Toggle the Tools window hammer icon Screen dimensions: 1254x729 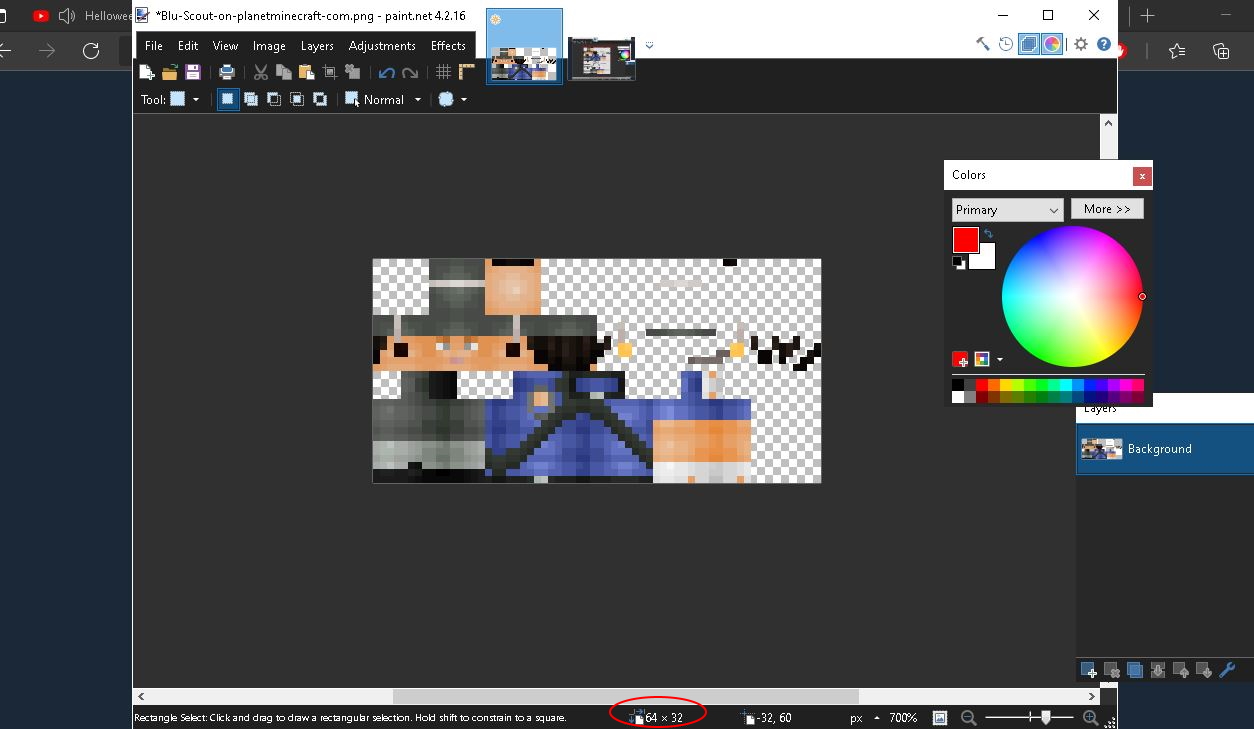click(982, 44)
